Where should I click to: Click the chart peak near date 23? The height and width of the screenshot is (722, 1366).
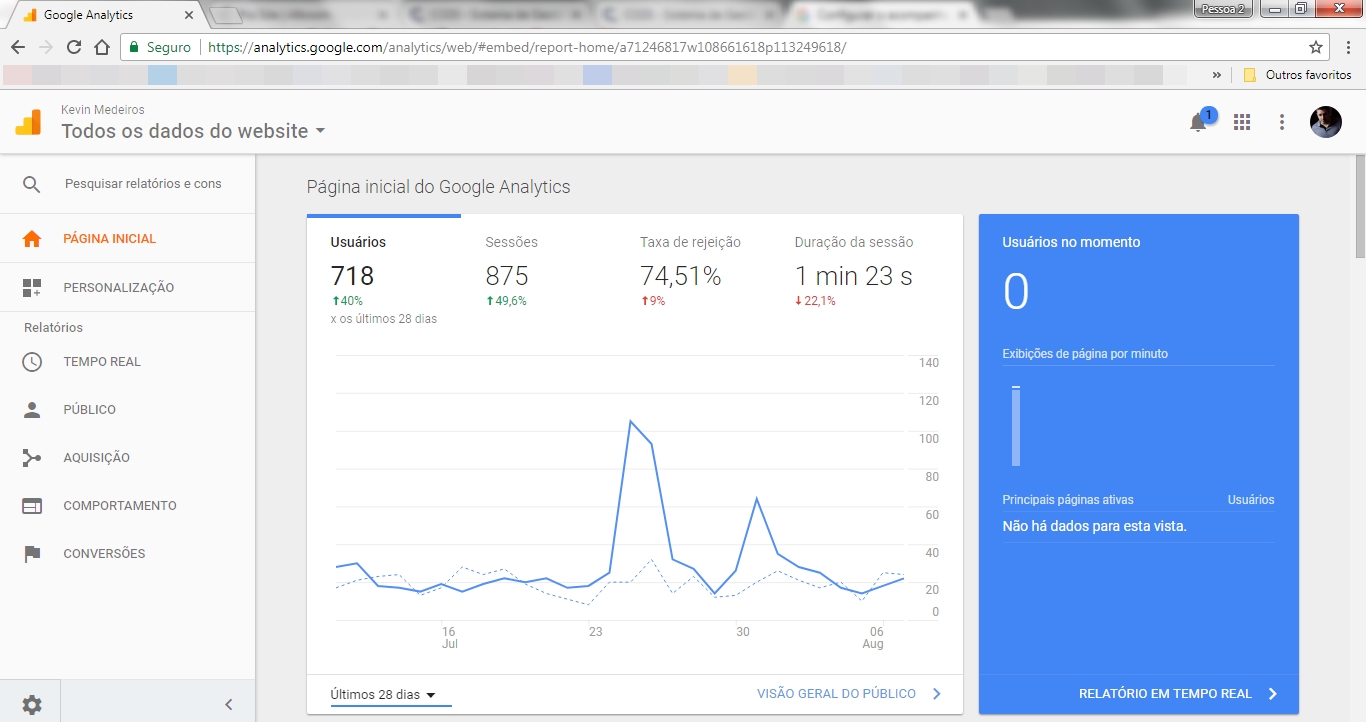click(631, 421)
